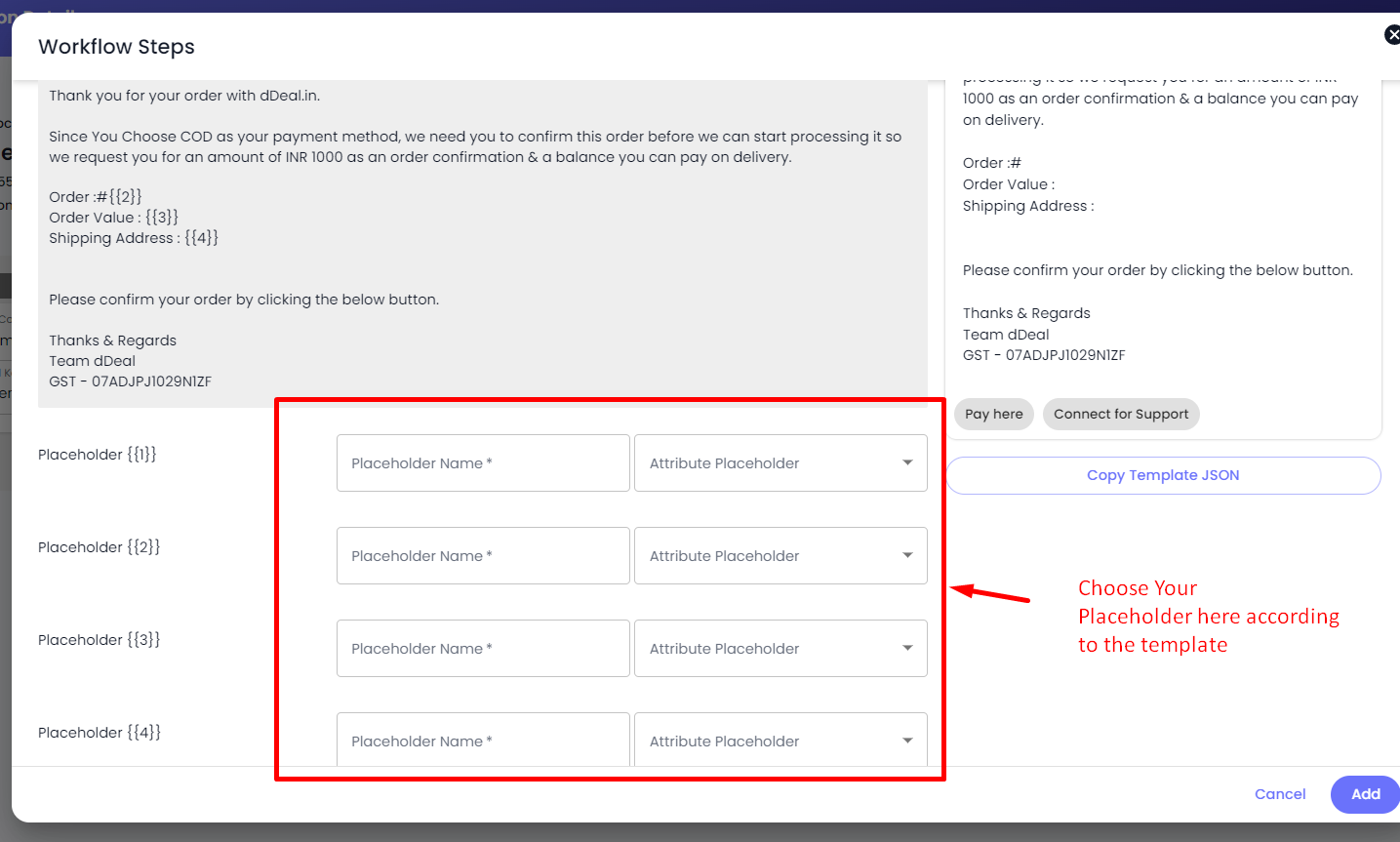Open Attribute Placeholder dropdown for Placeholder {{3}}
The image size is (1400, 842).
pos(780,649)
